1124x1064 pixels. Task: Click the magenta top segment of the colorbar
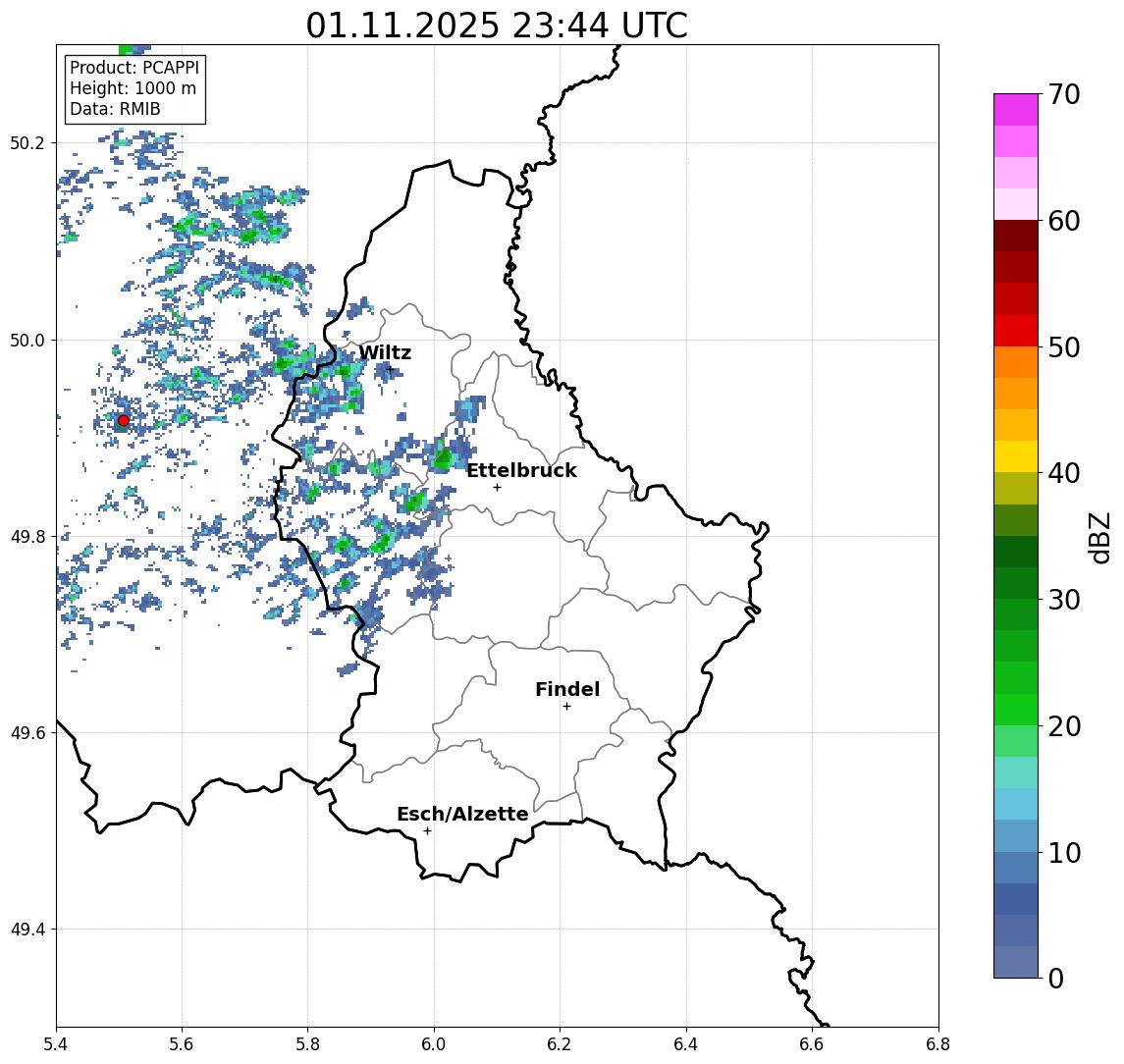click(1016, 110)
